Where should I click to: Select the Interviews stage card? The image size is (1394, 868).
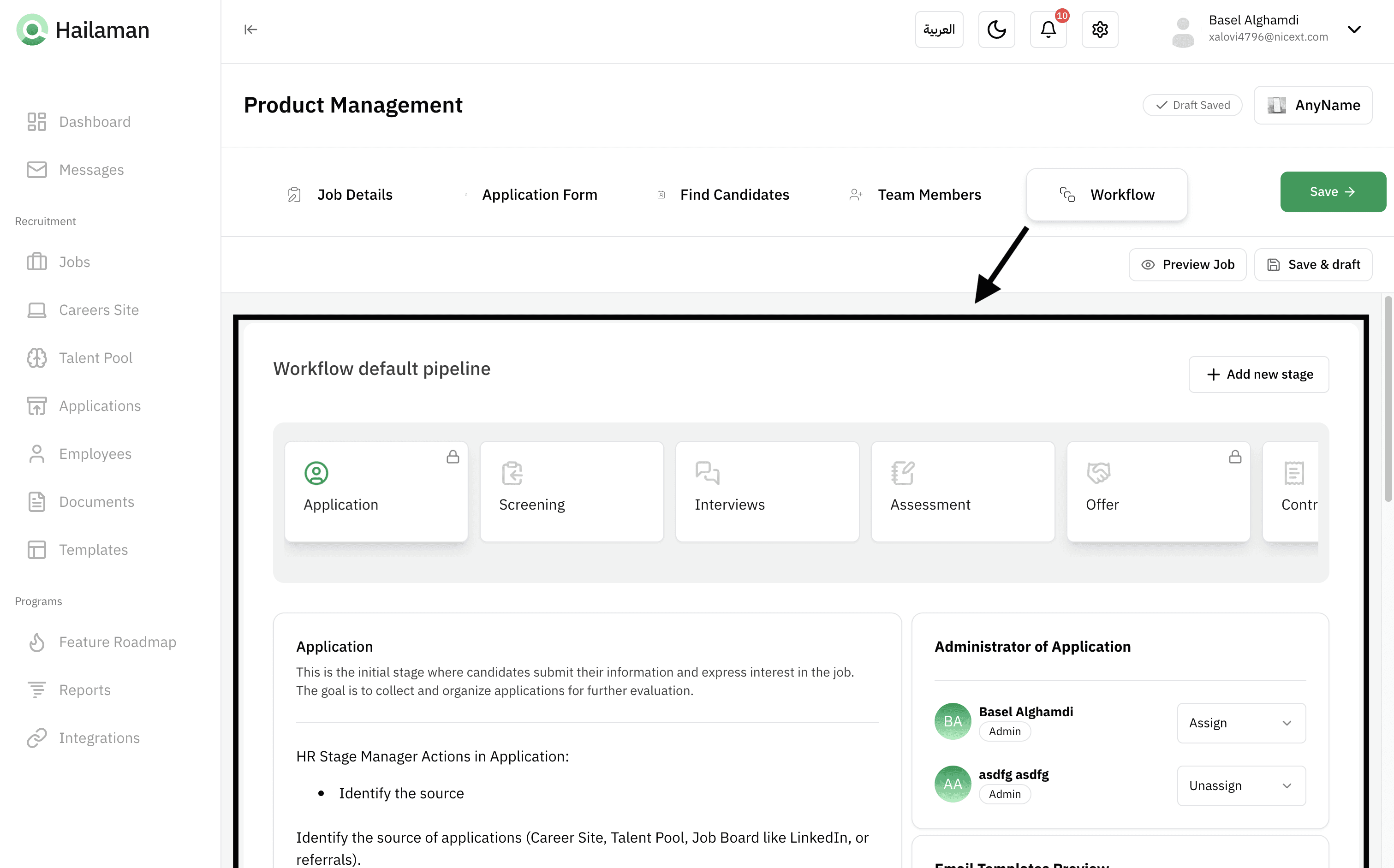click(767, 491)
